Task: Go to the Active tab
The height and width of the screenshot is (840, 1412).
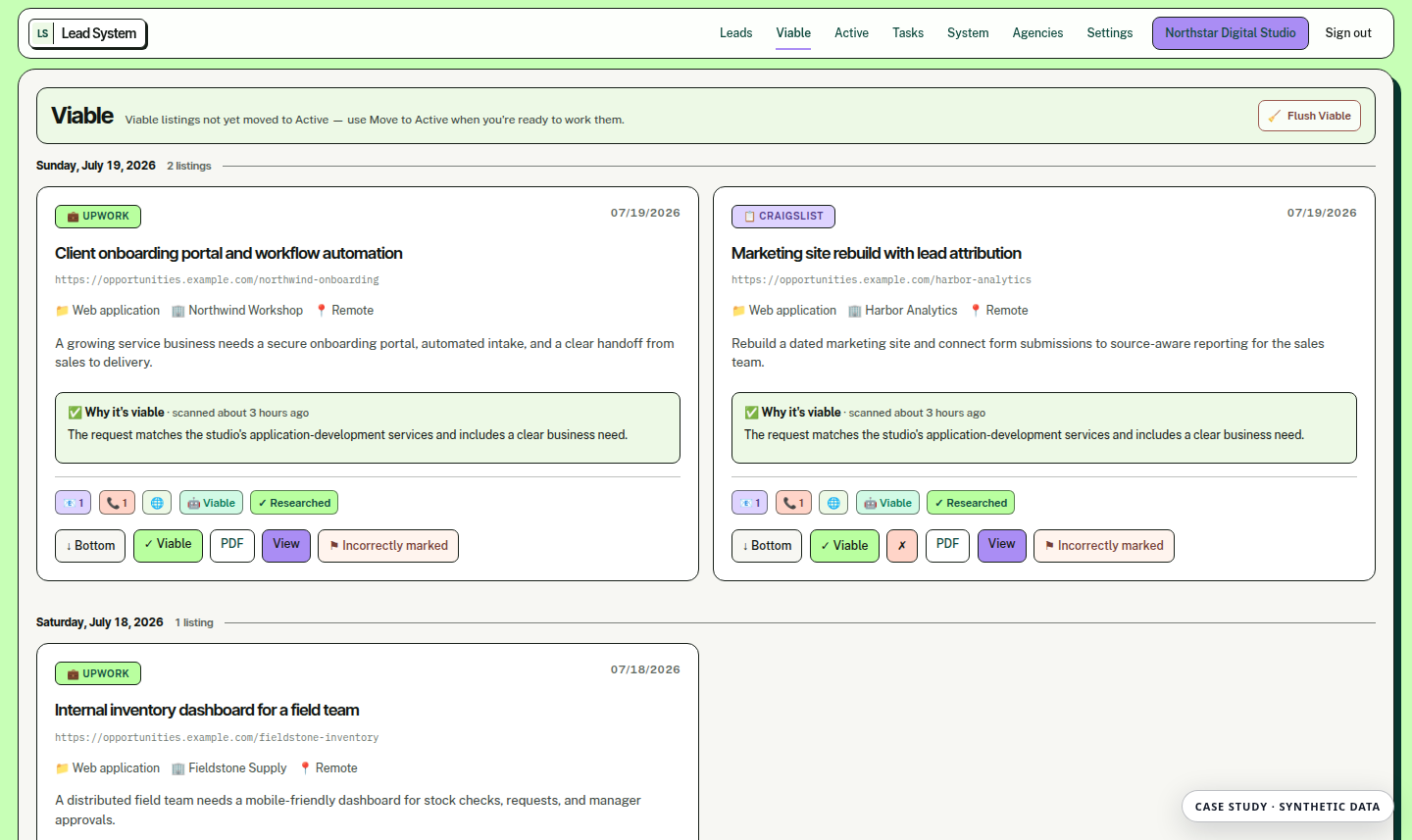Action: click(851, 32)
